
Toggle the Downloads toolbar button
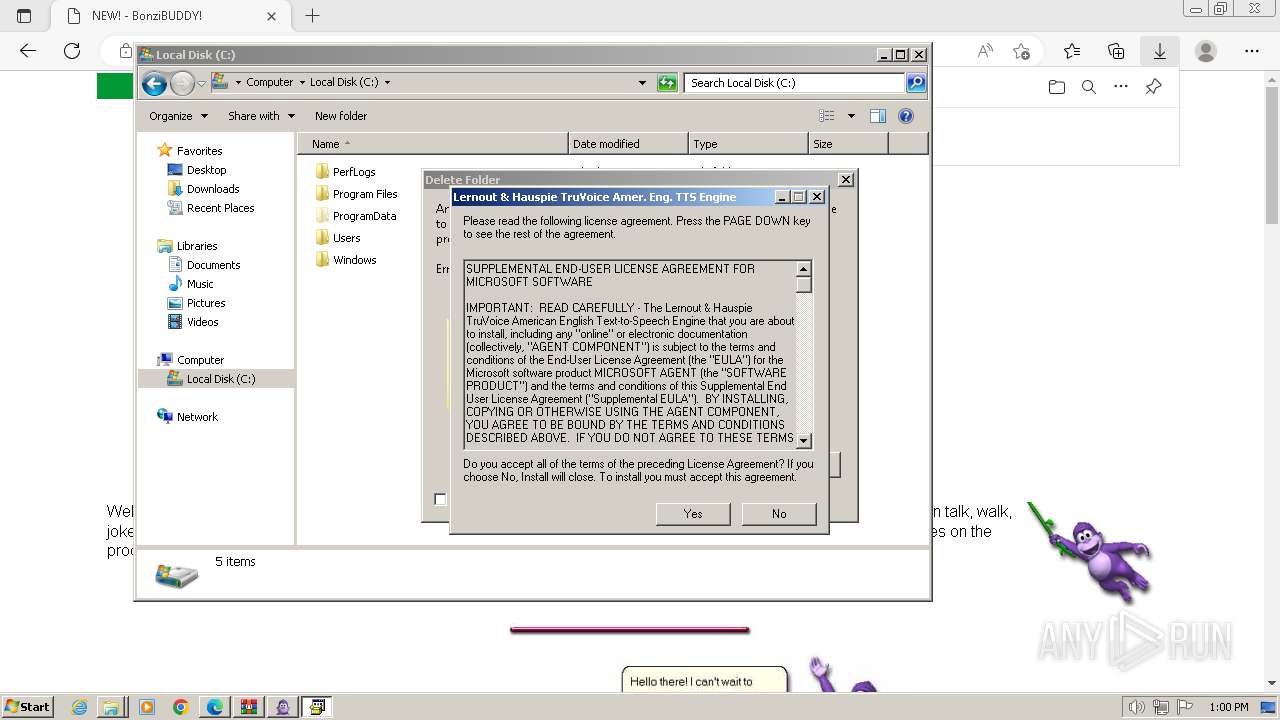pyautogui.click(x=1160, y=51)
